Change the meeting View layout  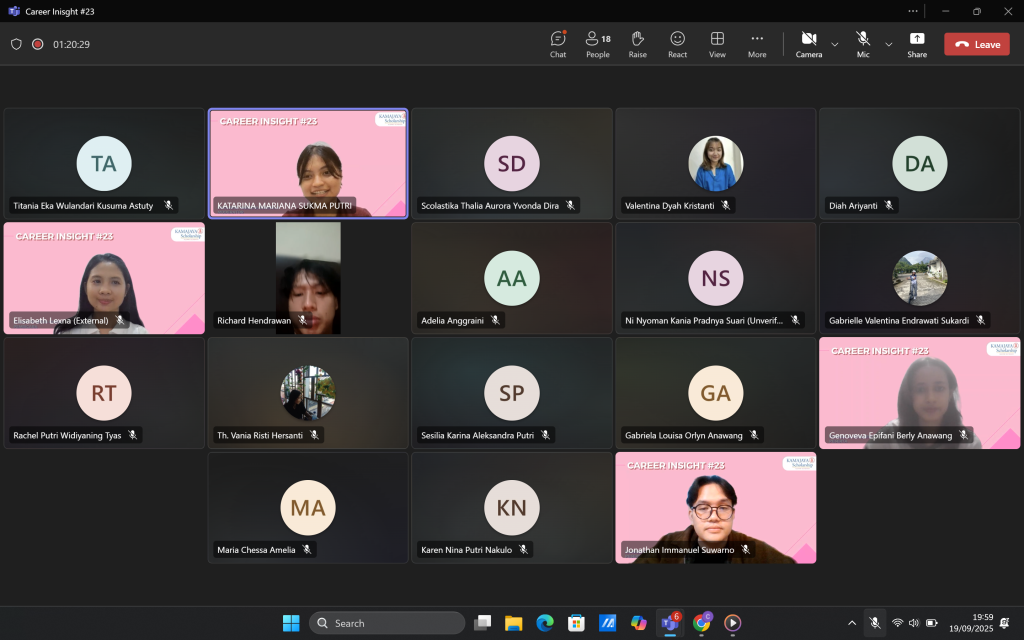coord(717,44)
